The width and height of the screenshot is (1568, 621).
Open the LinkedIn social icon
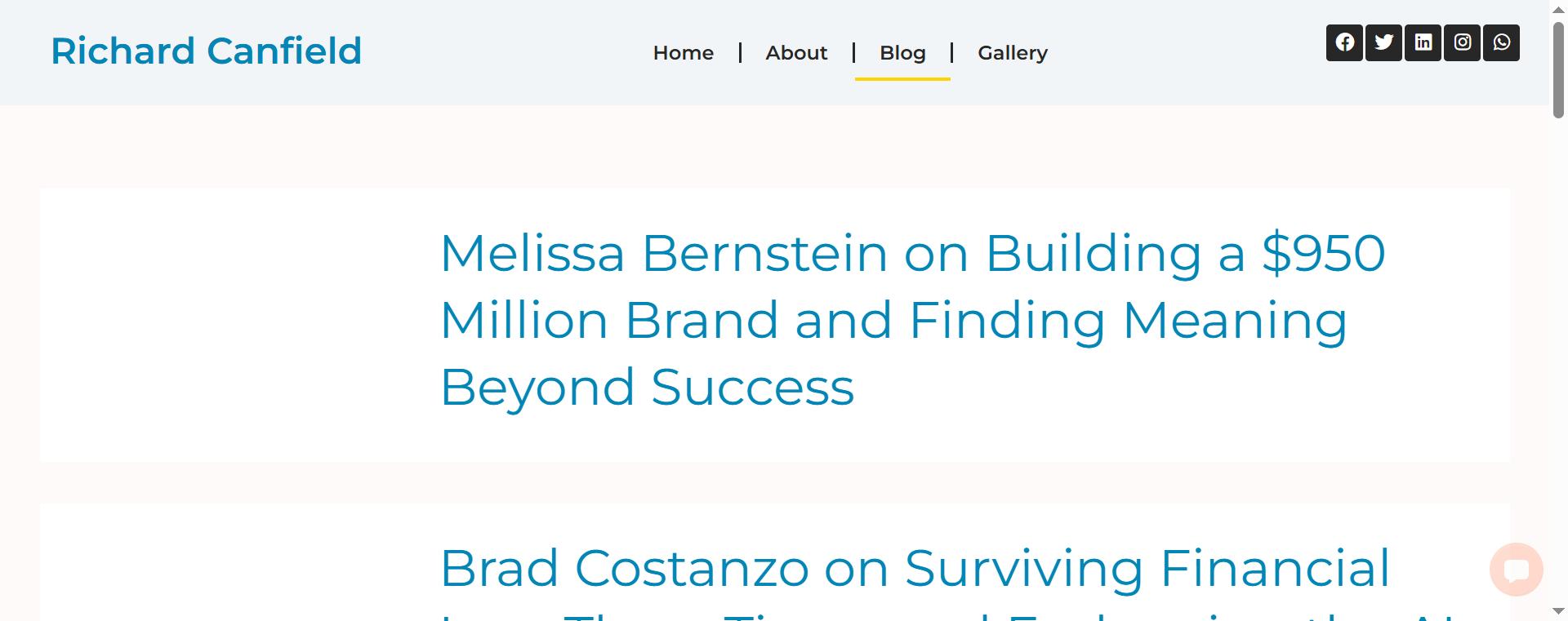1423,42
